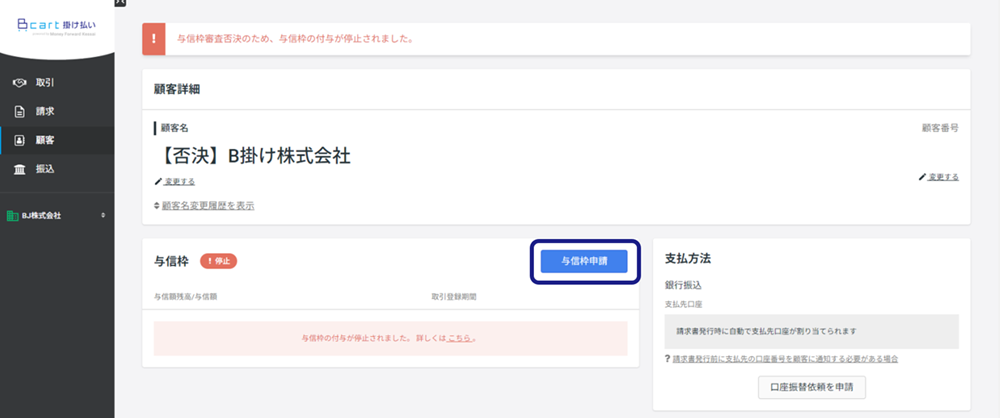Click the 銀行振込 payment method text

683,285
